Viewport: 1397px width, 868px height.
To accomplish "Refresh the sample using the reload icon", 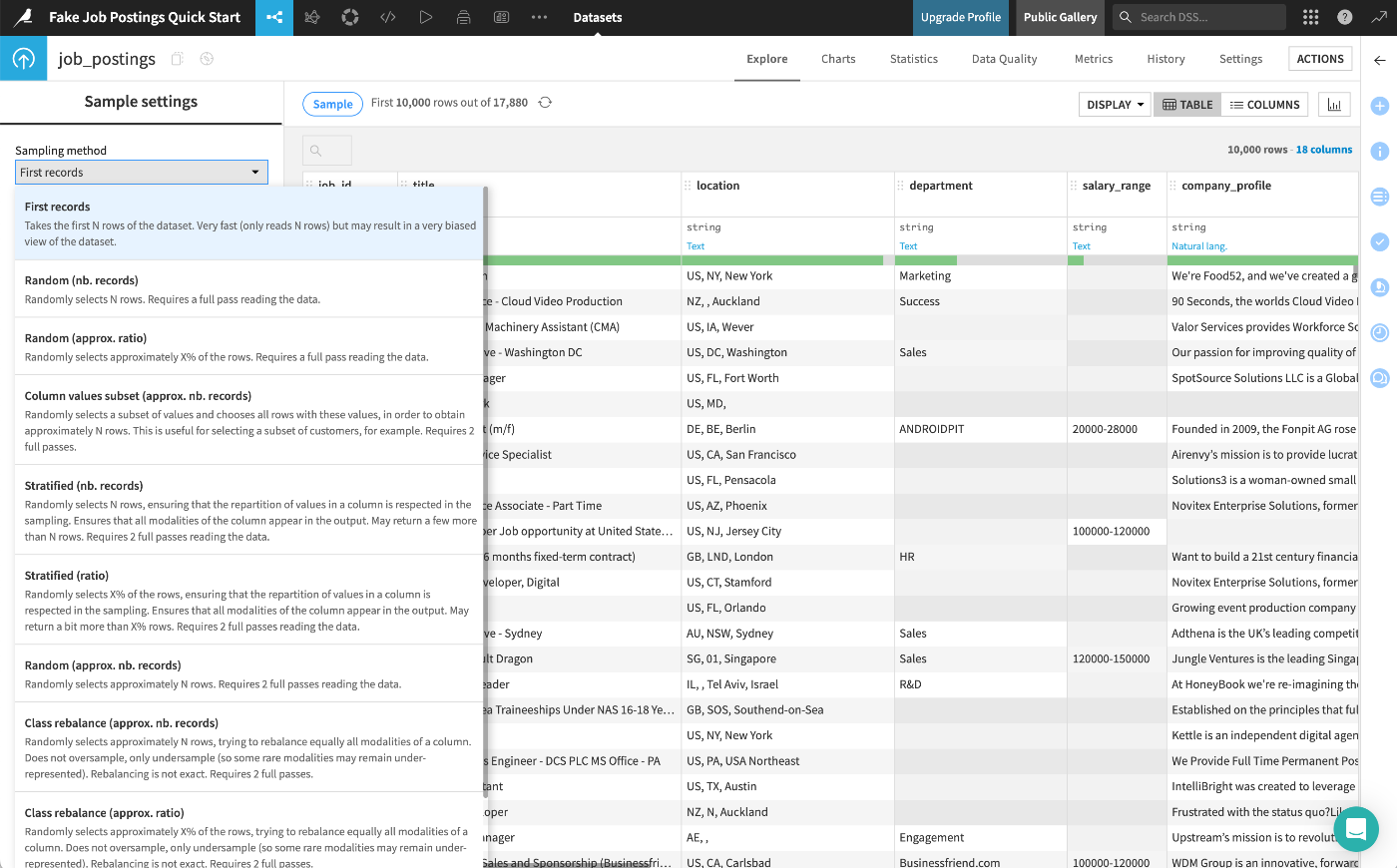I will 545,103.
